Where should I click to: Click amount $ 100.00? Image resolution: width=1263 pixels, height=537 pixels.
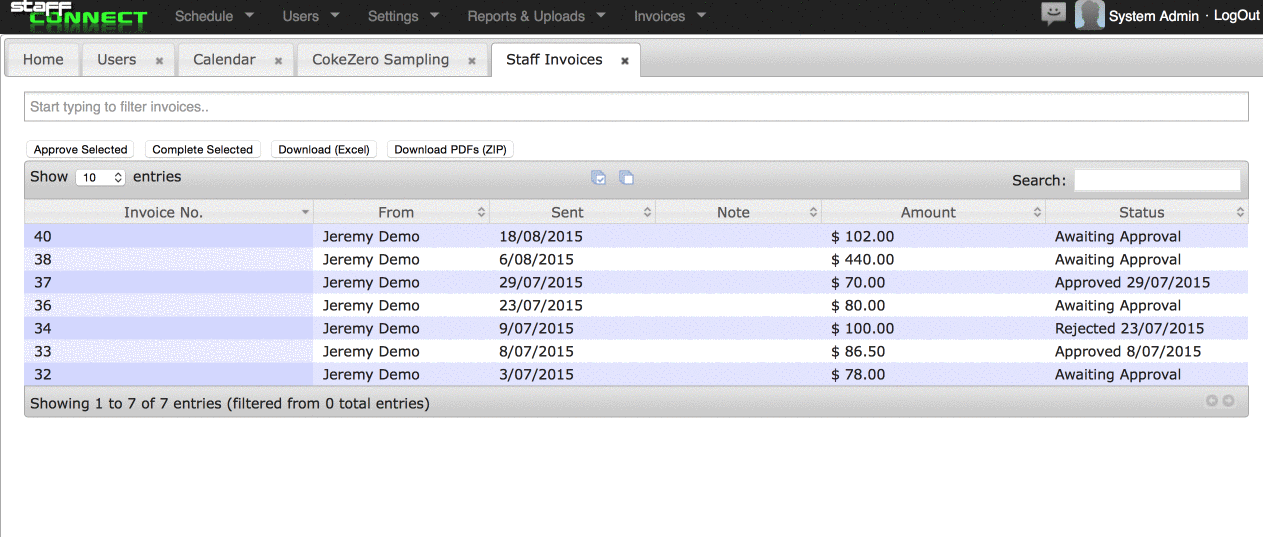[863, 329]
